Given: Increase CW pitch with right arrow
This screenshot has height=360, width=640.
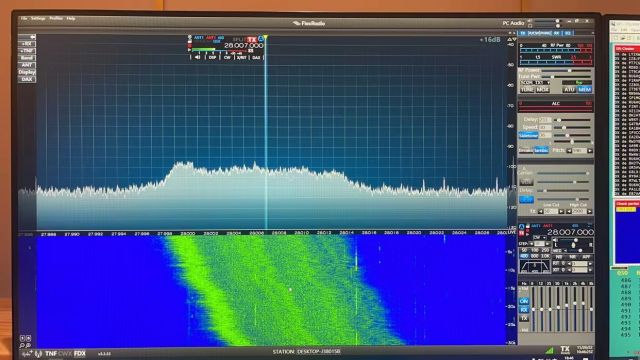Looking at the screenshot, I should tap(589, 151).
